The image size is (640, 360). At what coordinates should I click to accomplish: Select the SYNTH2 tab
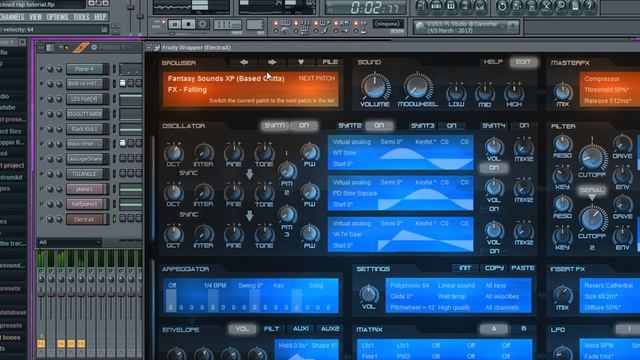(349, 126)
